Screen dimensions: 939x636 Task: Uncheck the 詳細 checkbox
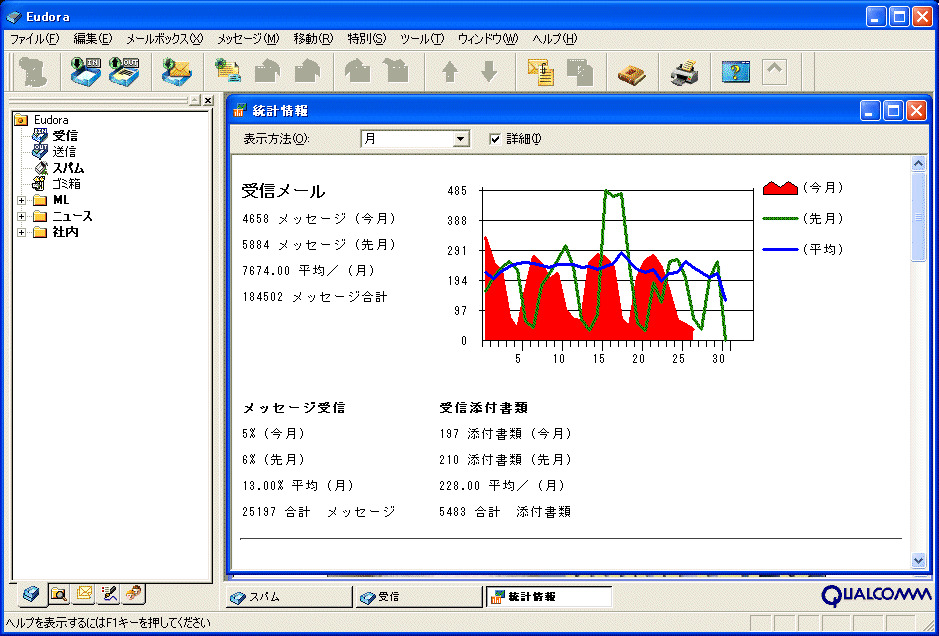(494, 139)
